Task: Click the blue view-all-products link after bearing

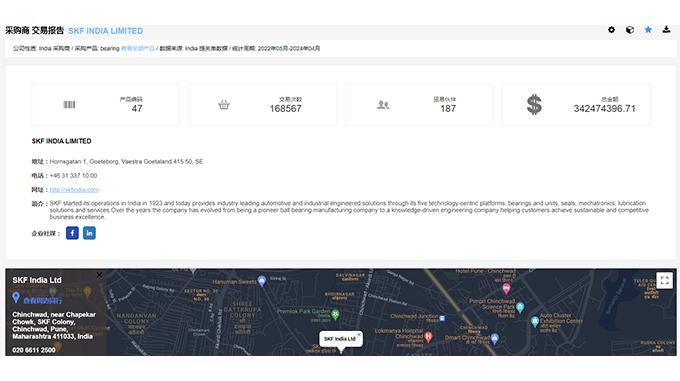Action: click(x=138, y=49)
